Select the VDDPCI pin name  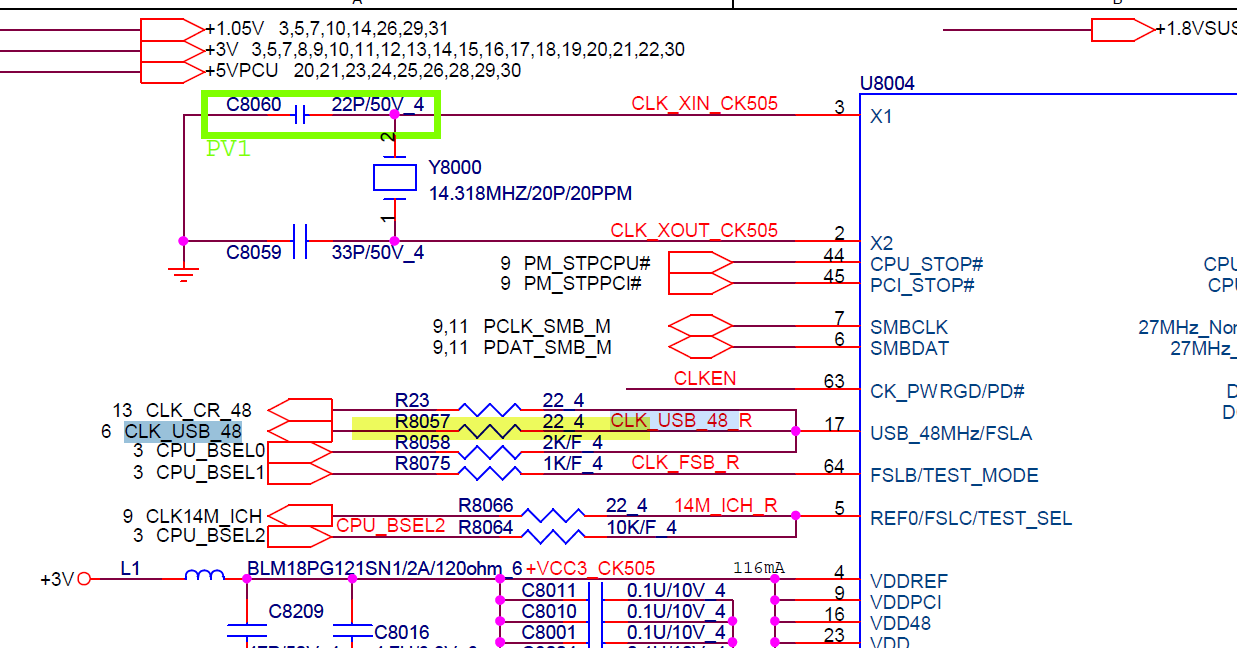(x=906, y=602)
